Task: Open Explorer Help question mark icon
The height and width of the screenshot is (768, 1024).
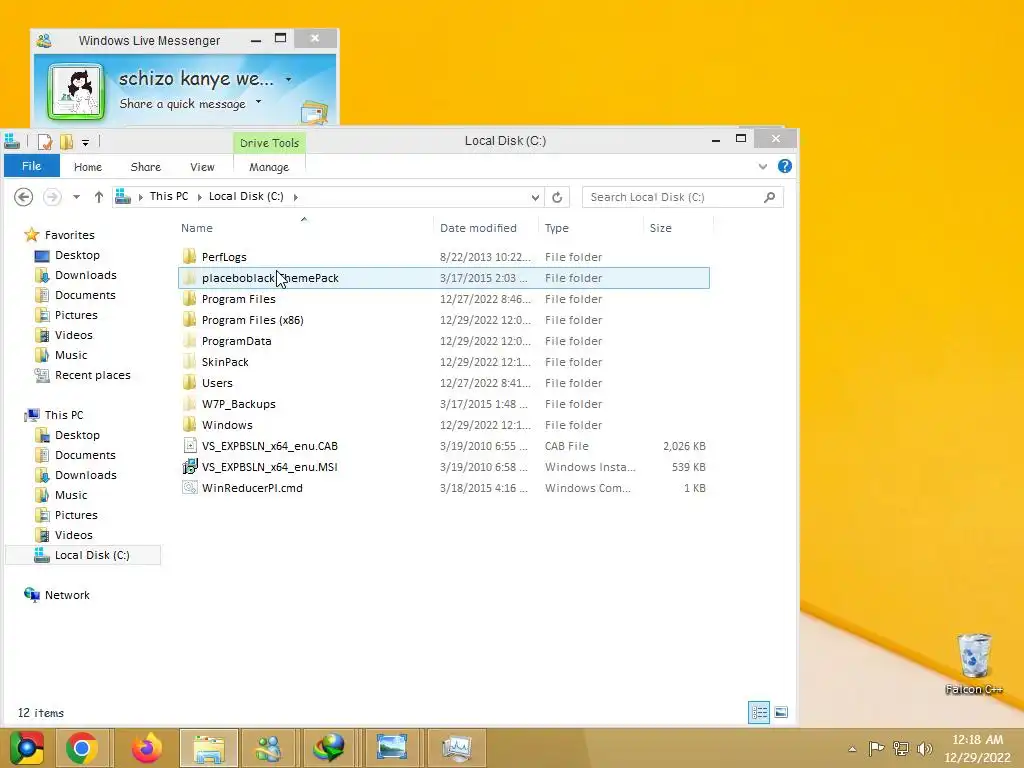Action: click(784, 167)
